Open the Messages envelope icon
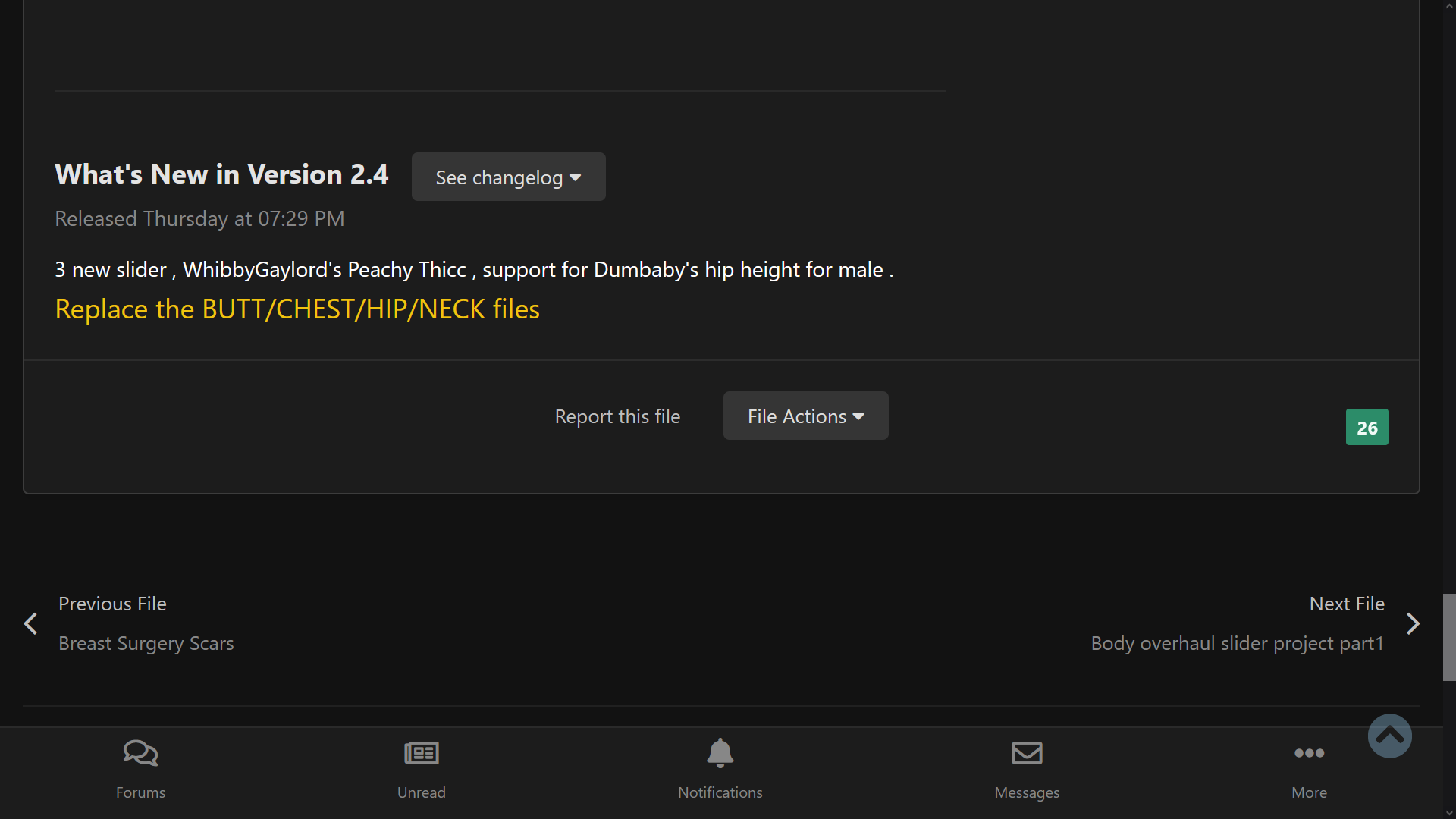The width and height of the screenshot is (1456, 819). point(1027,753)
